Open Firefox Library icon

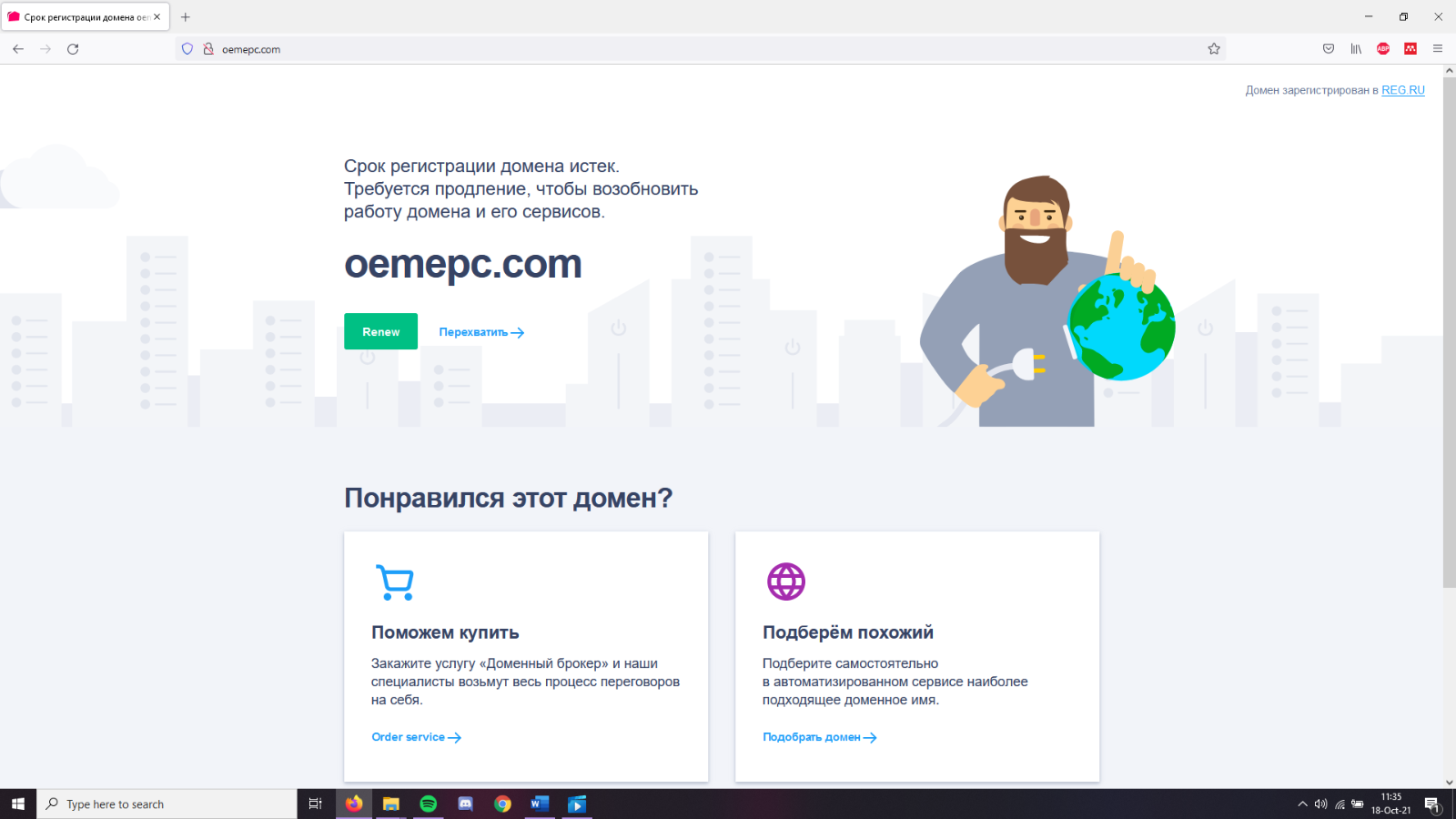1356,49
